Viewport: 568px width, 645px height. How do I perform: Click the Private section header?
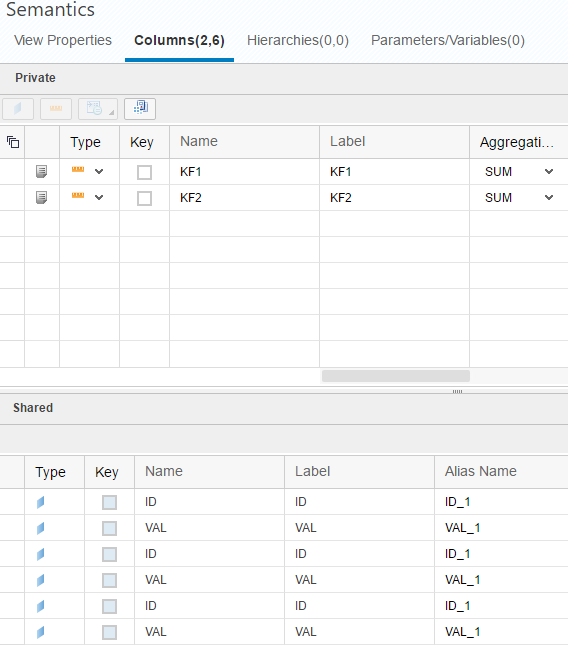(35, 78)
